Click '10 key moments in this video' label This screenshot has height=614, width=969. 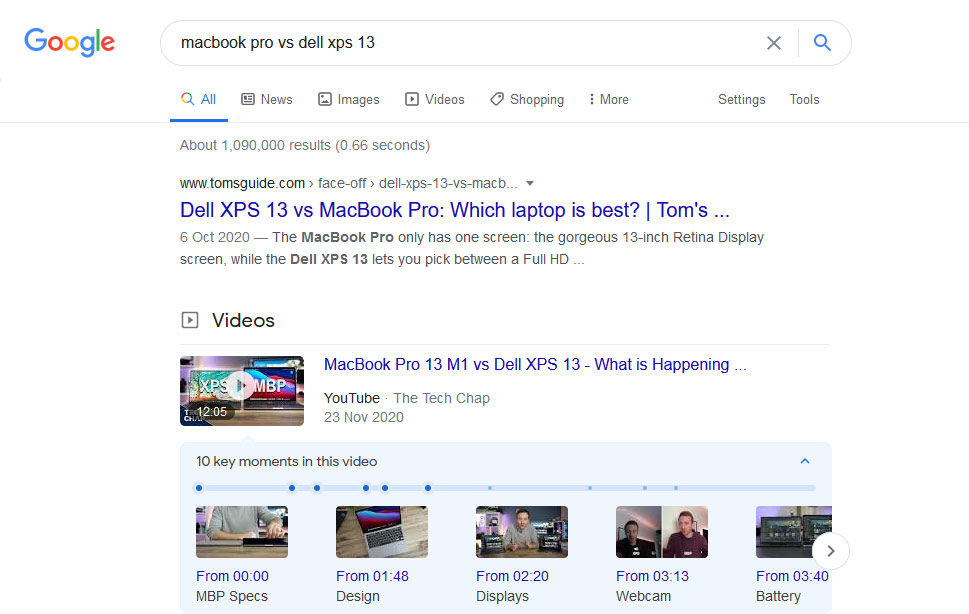[x=286, y=461]
